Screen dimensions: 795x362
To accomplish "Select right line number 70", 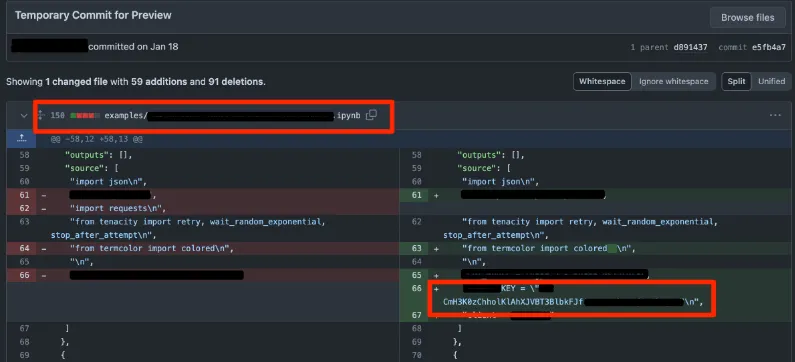I will point(417,355).
